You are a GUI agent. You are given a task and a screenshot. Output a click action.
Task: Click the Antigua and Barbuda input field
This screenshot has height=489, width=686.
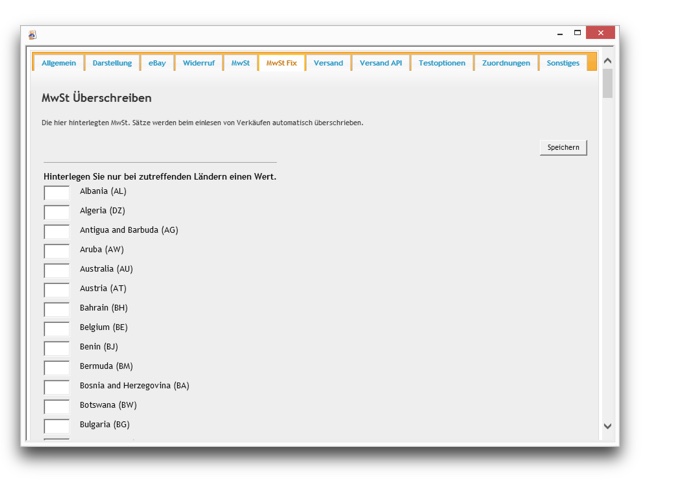tap(56, 231)
